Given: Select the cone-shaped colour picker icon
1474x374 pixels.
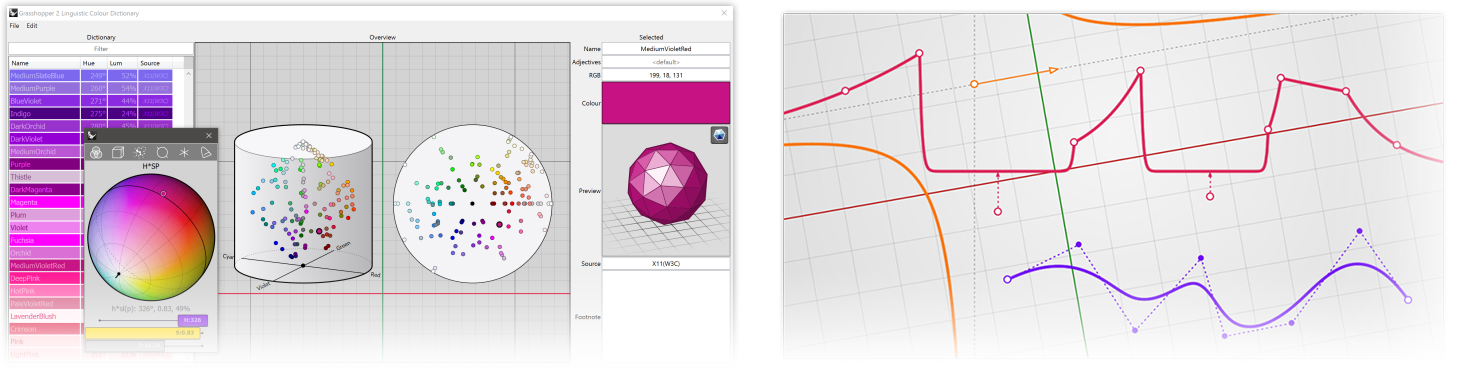Looking at the screenshot, I should point(206,152).
